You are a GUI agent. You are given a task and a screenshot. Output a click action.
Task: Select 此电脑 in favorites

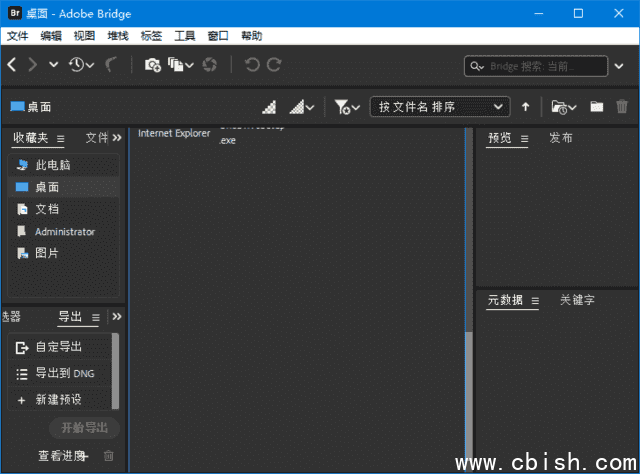pos(63,165)
